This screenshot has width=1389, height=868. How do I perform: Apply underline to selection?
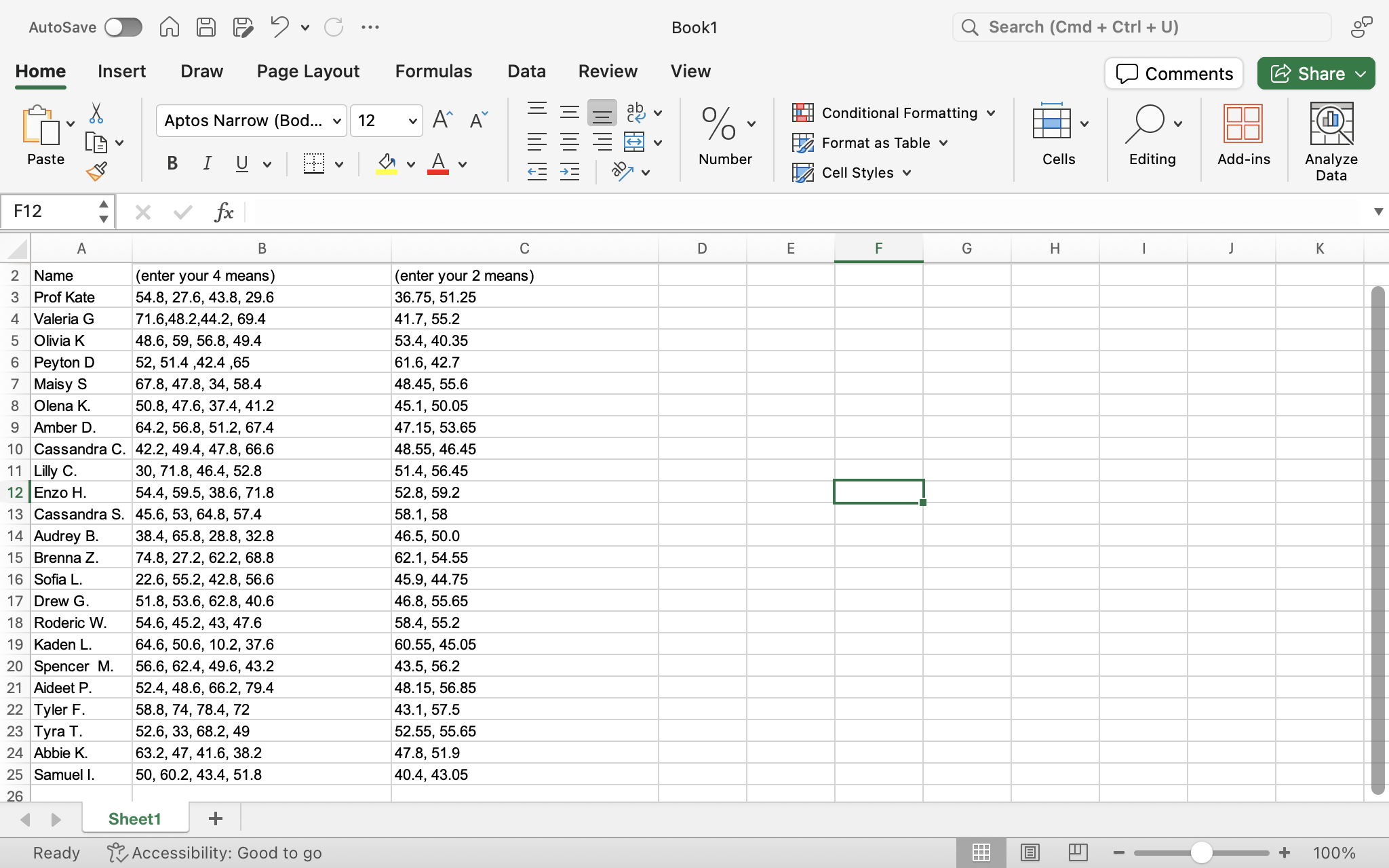pyautogui.click(x=242, y=163)
